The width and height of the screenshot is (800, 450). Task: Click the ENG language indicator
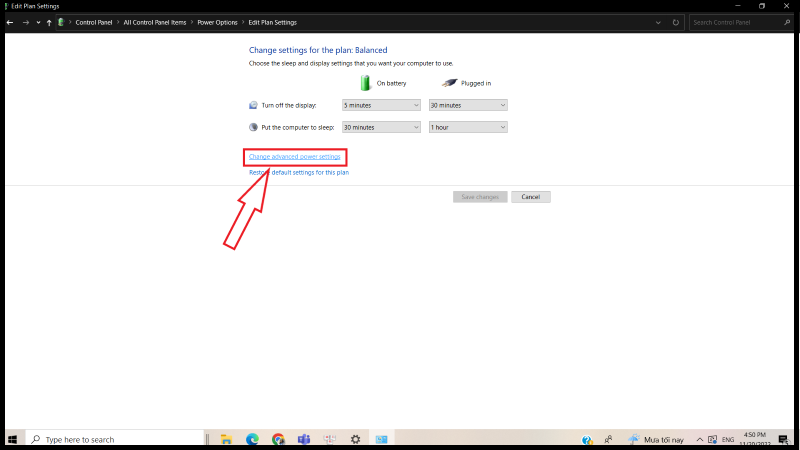(x=728, y=439)
